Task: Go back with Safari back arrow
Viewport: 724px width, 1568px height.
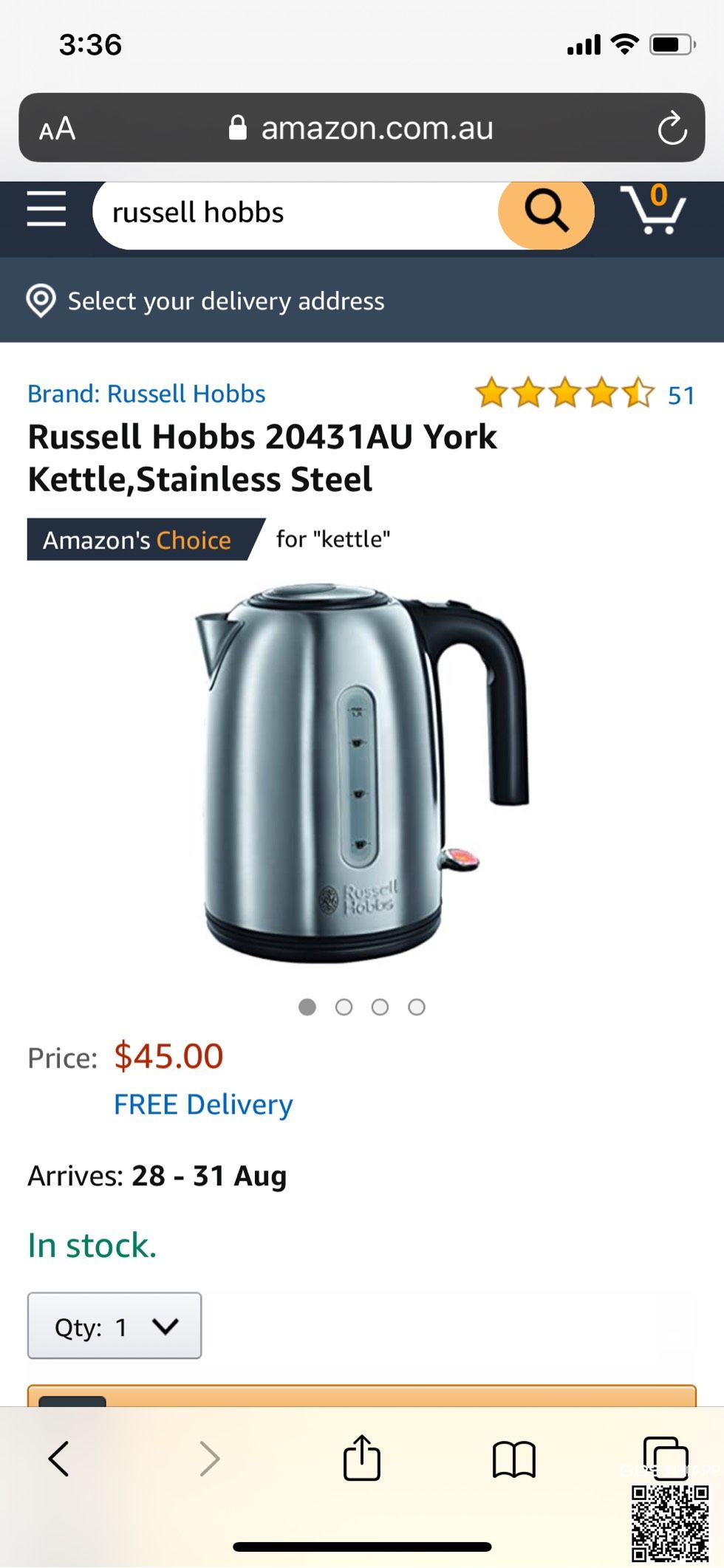Action: [x=59, y=1459]
